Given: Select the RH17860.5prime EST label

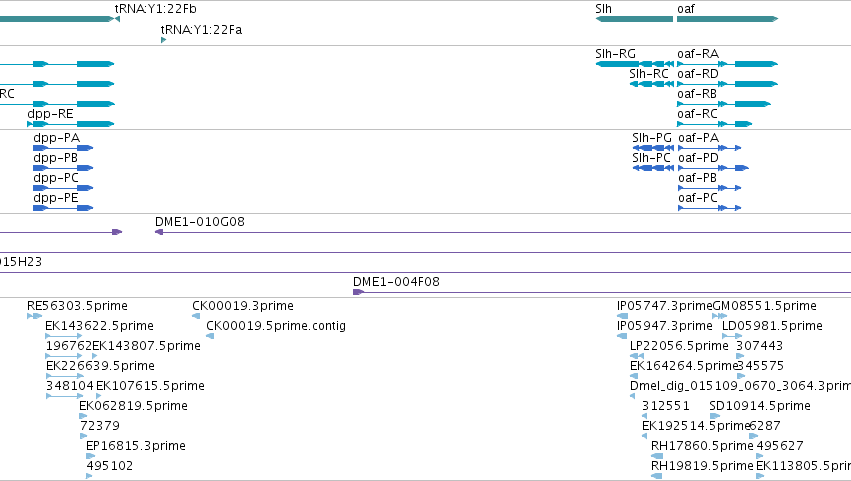Looking at the screenshot, I should pyautogui.click(x=702, y=446).
